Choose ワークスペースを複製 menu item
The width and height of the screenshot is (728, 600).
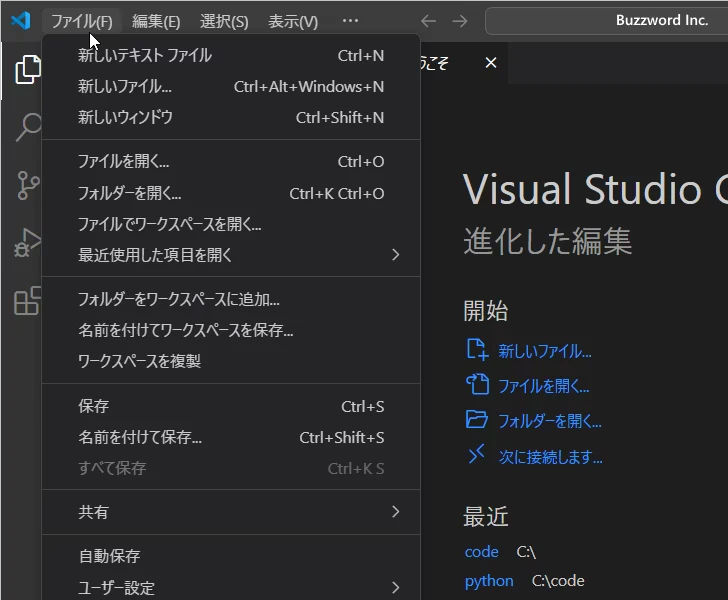pyautogui.click(x=231, y=361)
